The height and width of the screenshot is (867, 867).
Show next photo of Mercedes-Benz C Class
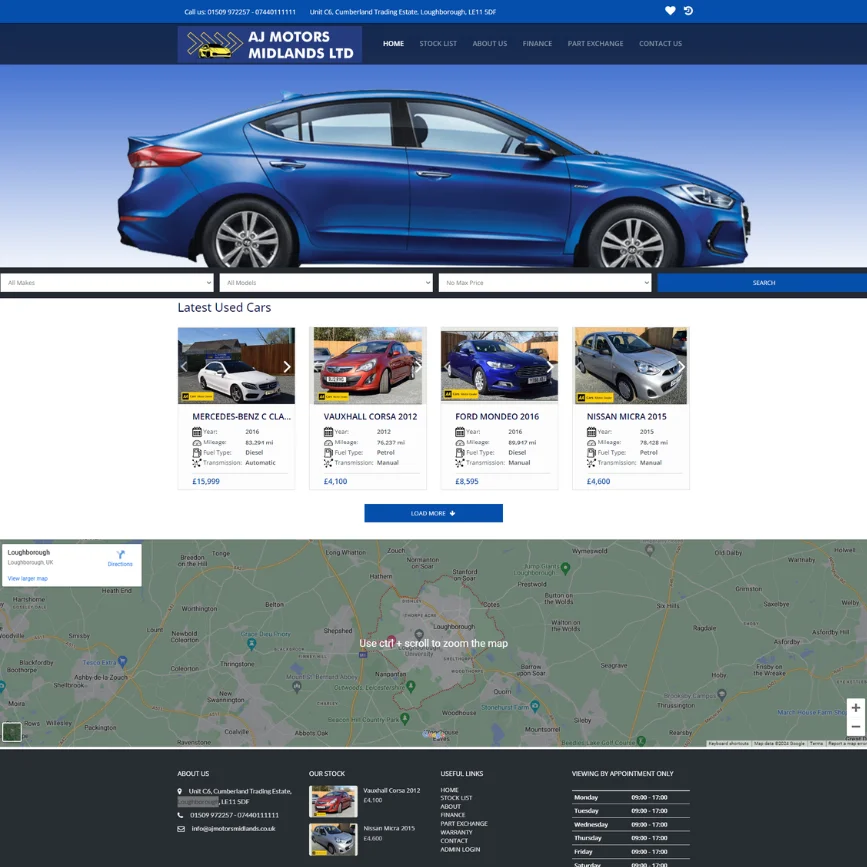click(287, 367)
